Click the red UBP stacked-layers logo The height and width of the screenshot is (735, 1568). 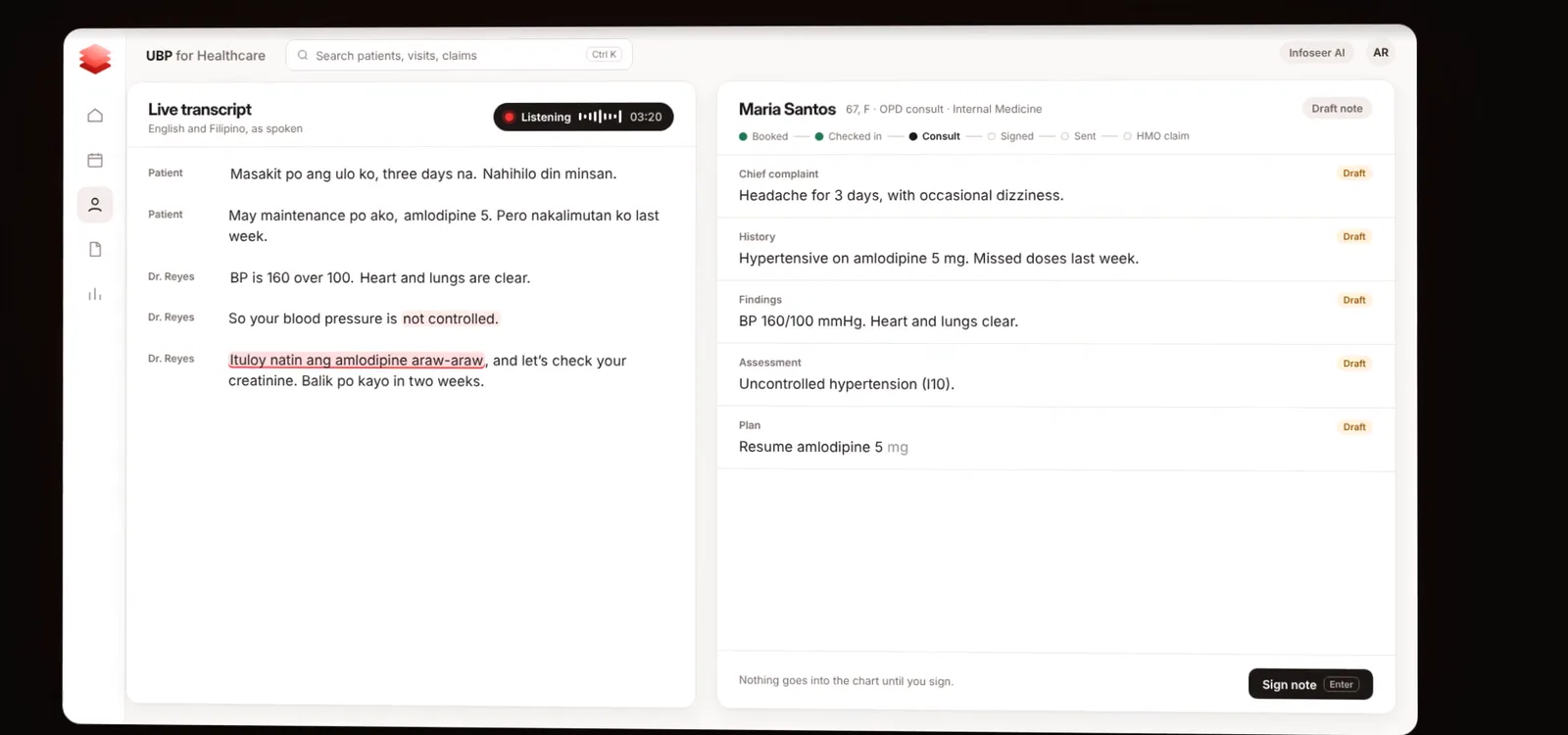coord(95,59)
